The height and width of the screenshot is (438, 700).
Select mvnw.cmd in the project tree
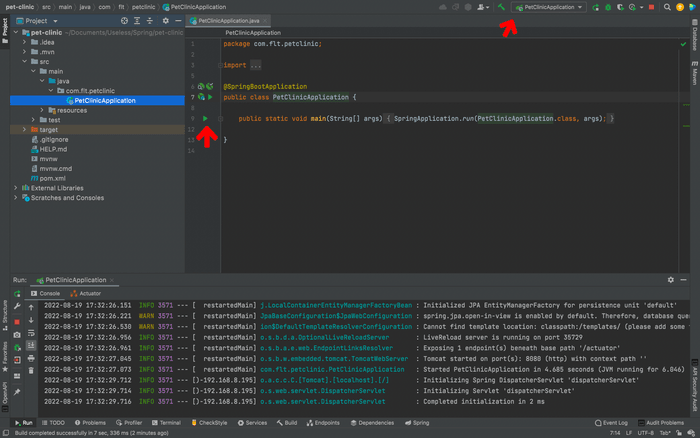[51, 168]
